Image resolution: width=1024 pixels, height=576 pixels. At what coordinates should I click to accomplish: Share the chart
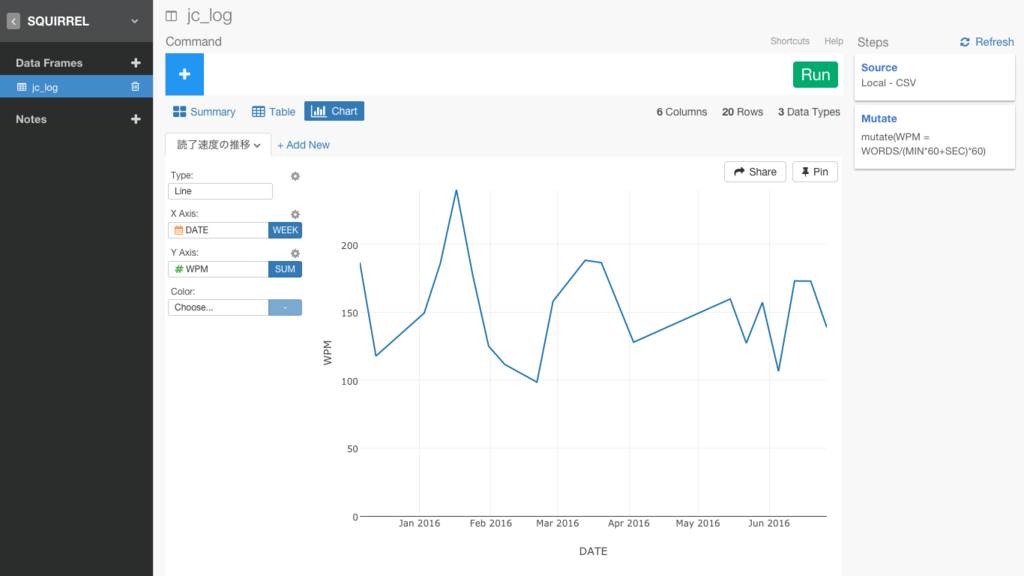click(x=755, y=172)
